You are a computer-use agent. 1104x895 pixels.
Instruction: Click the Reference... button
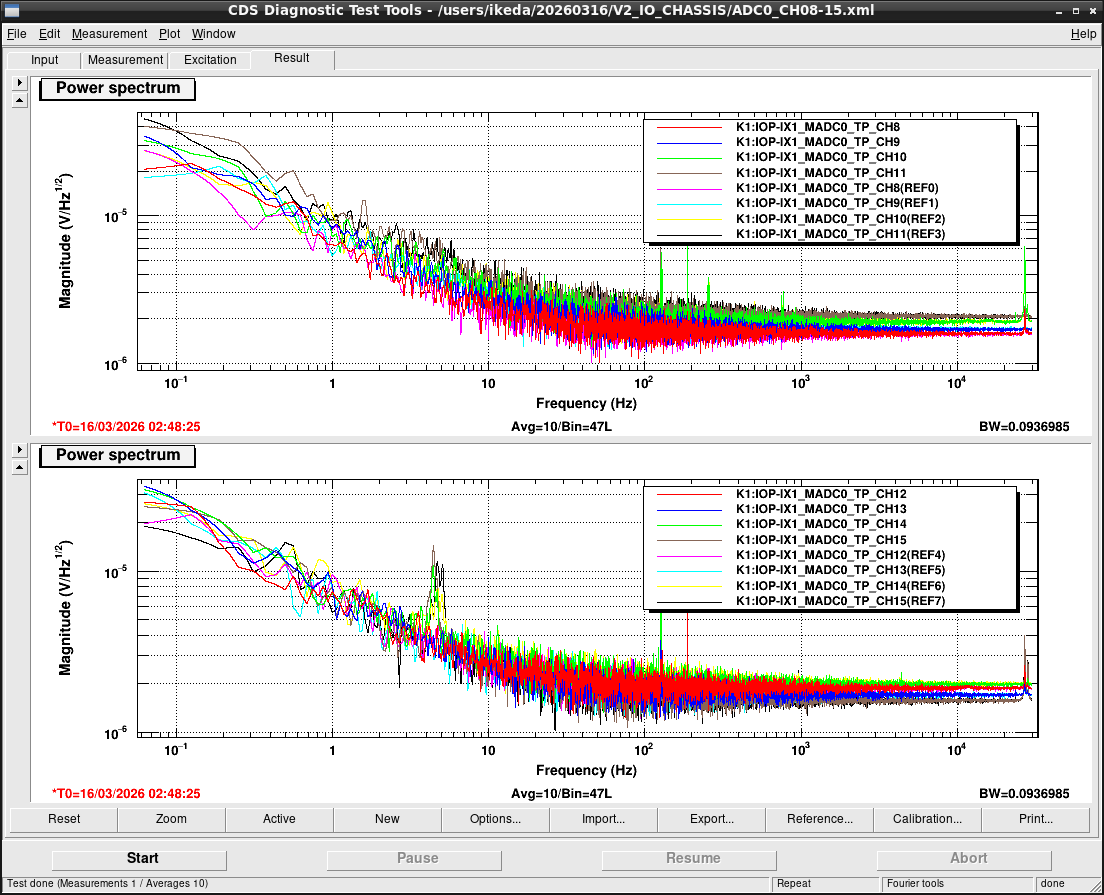(x=820, y=819)
